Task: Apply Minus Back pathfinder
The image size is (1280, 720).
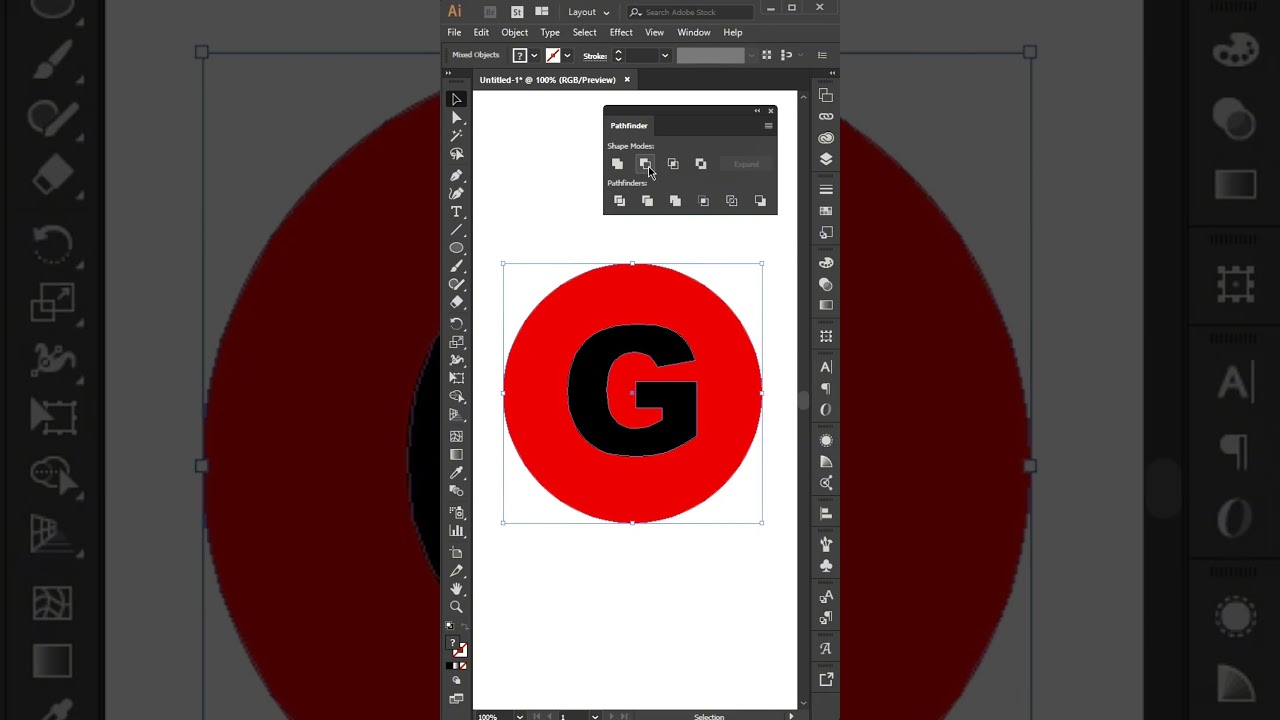Action: pos(760,201)
